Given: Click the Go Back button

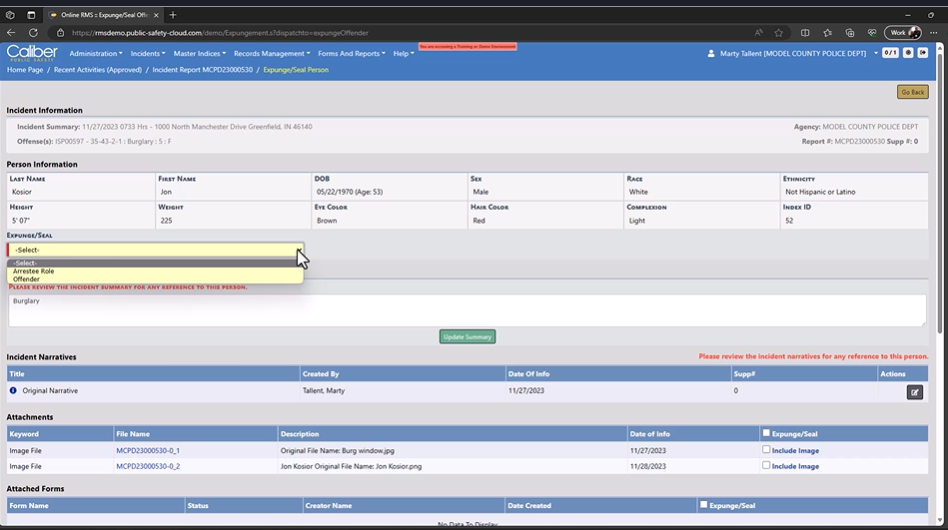Looking at the screenshot, I should click(912, 92).
